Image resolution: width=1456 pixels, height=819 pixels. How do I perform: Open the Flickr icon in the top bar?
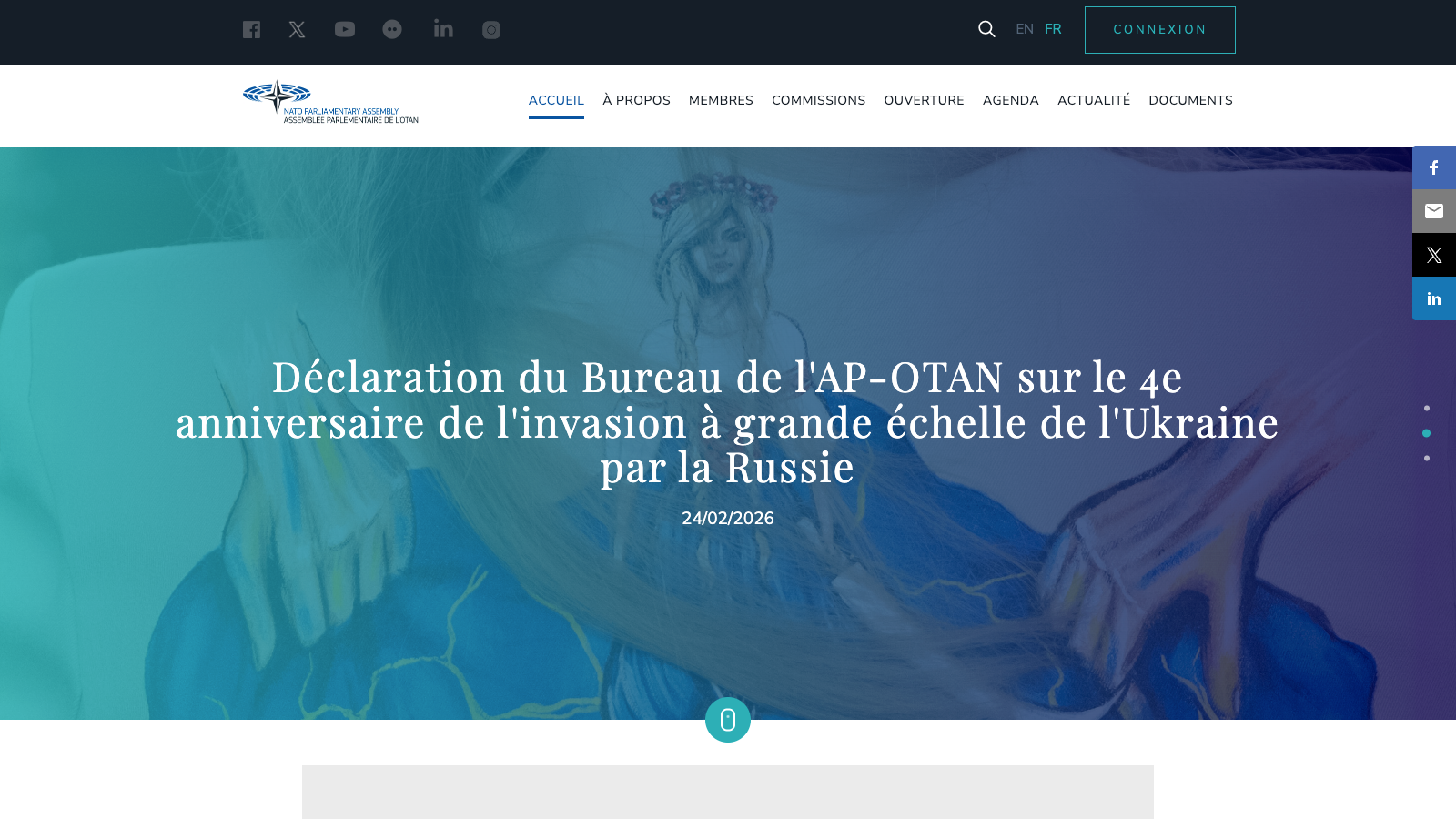[392, 30]
